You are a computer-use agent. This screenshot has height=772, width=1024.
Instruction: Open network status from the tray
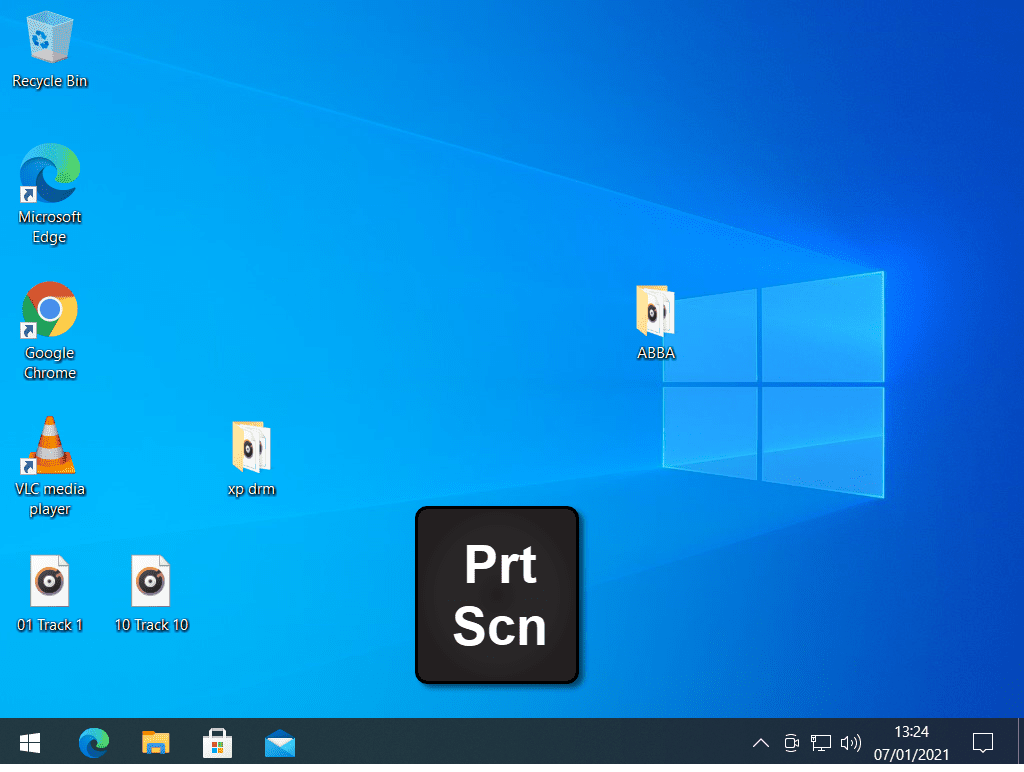(x=821, y=743)
